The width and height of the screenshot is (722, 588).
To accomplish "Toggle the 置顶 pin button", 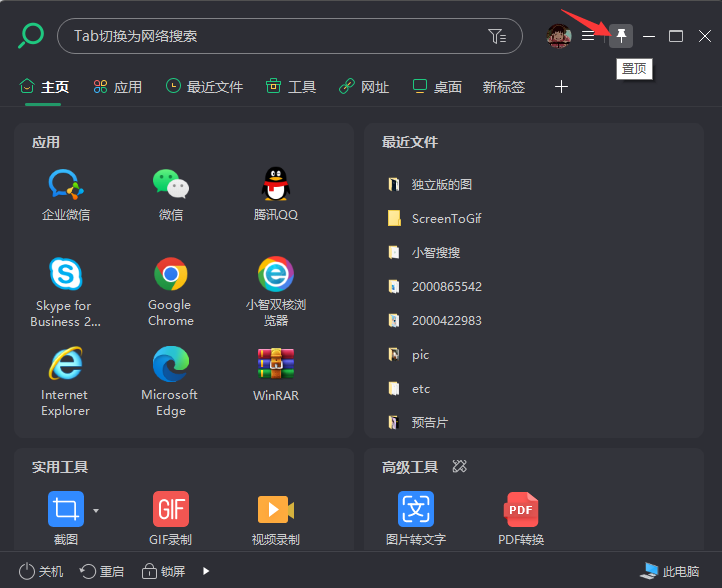I will point(621,36).
